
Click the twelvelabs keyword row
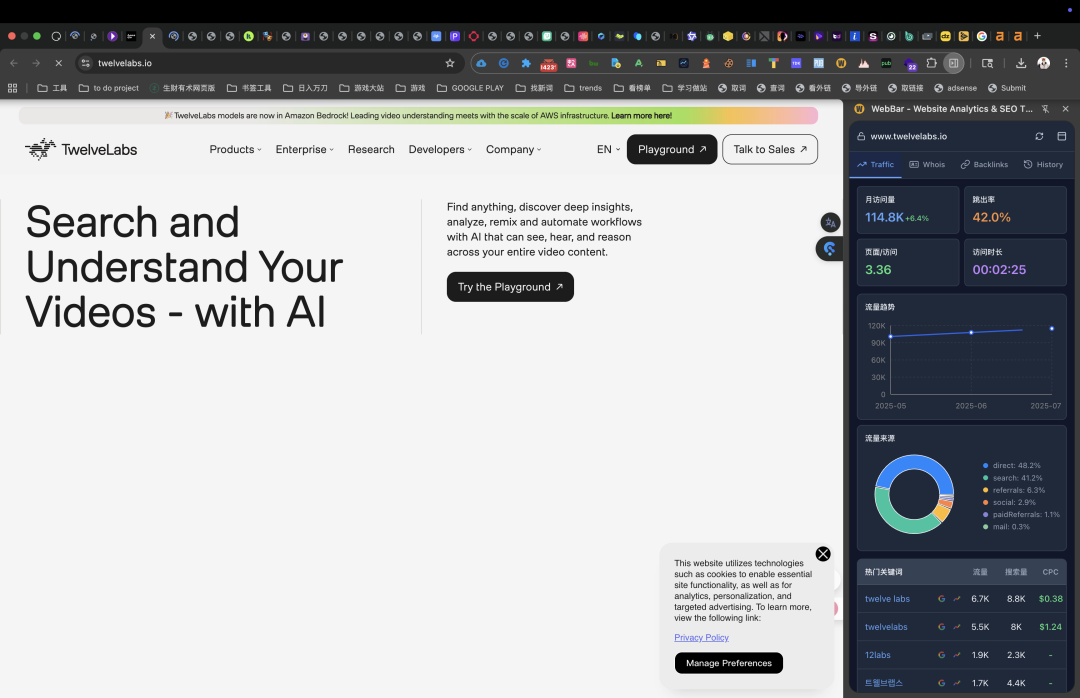click(x=962, y=627)
